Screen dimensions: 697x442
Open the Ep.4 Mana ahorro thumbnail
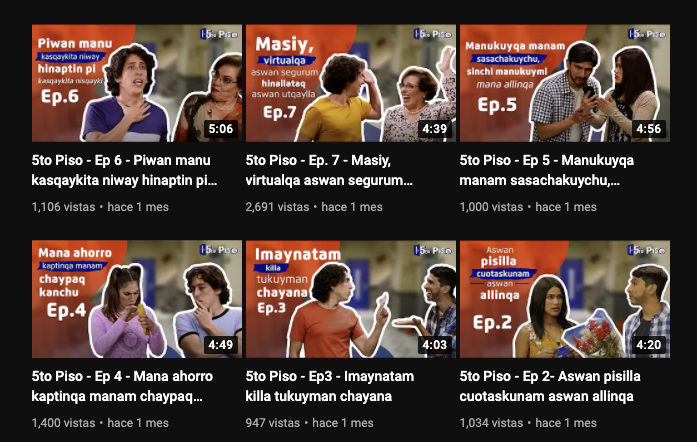coord(137,299)
